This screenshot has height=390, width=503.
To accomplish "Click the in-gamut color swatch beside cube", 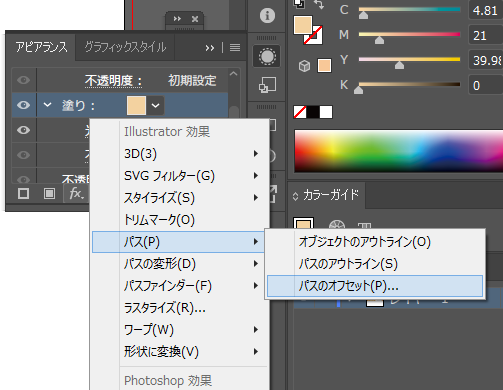I will coord(324,66).
